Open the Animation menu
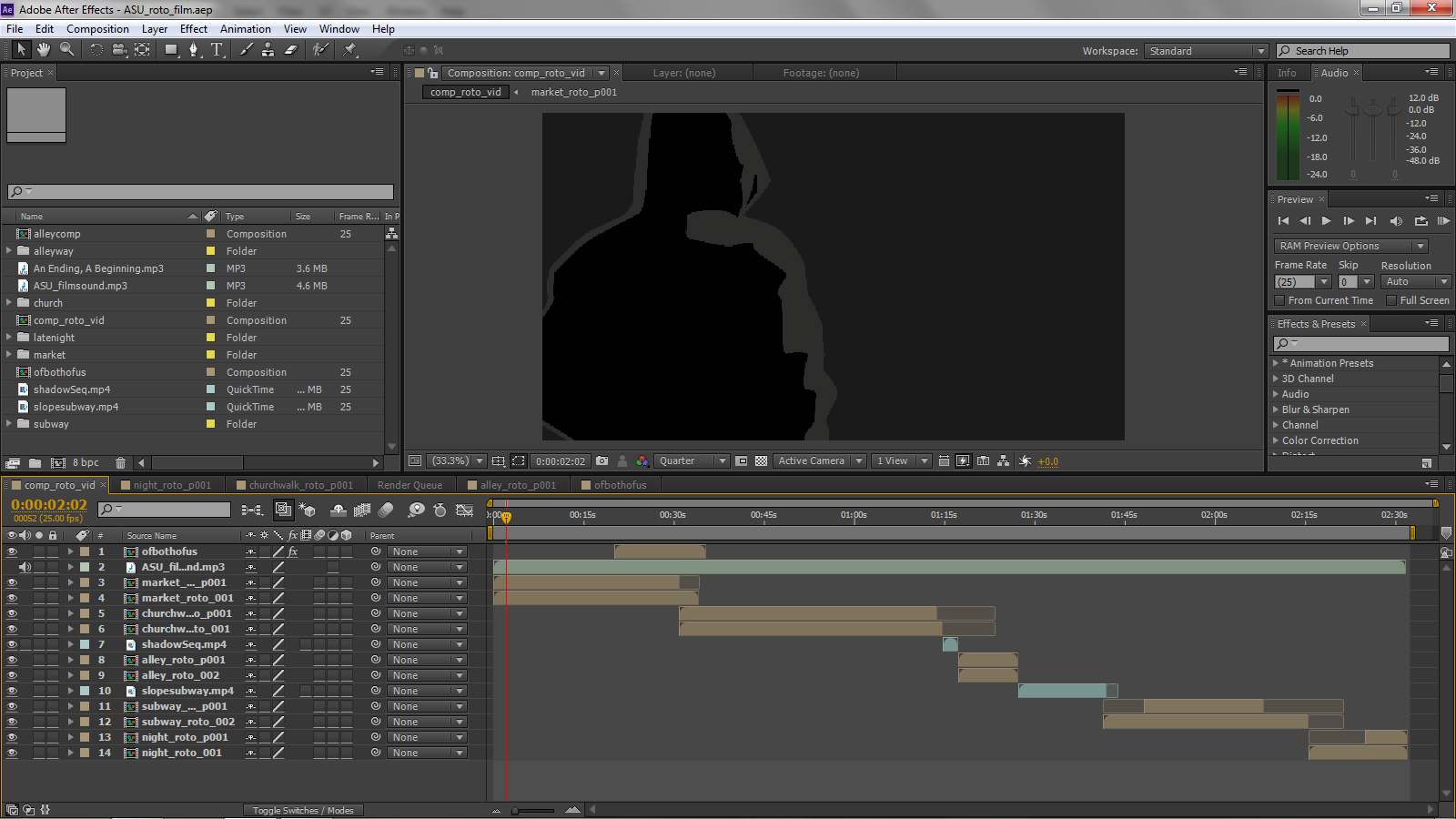The width and height of the screenshot is (1456, 819). click(245, 29)
